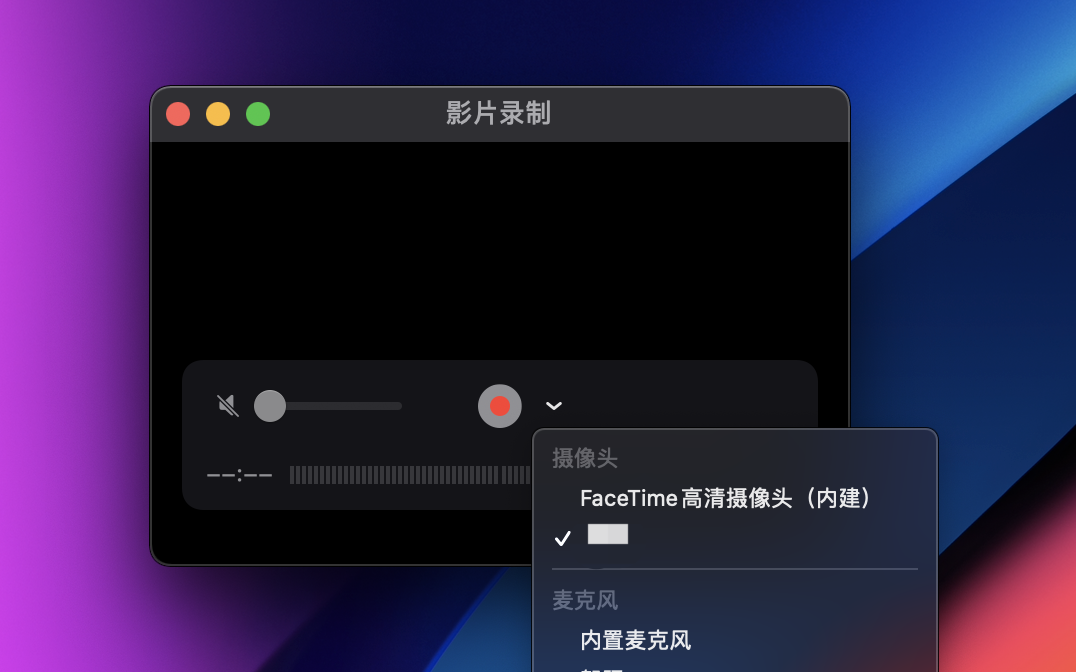1076x672 pixels.
Task: Maximize the 影片录制 window with green button
Action: click(258, 114)
